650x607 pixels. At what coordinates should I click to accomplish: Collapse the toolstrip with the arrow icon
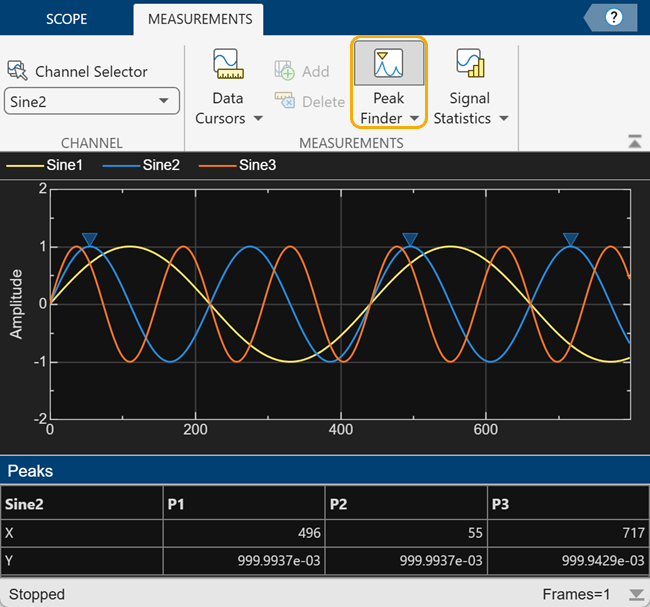click(635, 141)
